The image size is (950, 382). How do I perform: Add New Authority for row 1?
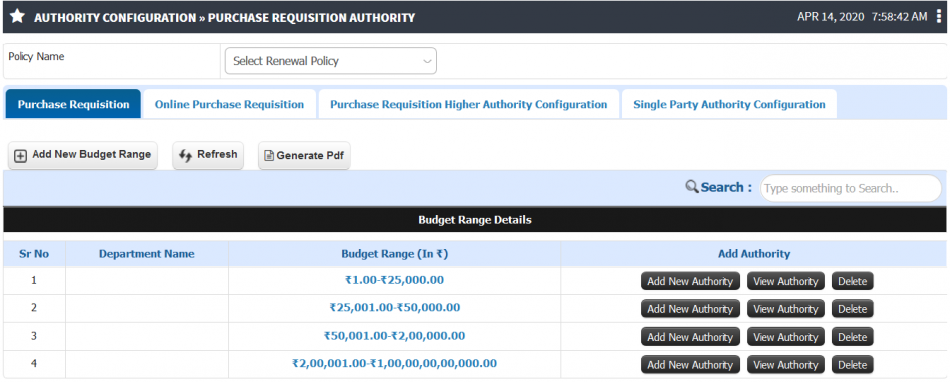(x=690, y=281)
